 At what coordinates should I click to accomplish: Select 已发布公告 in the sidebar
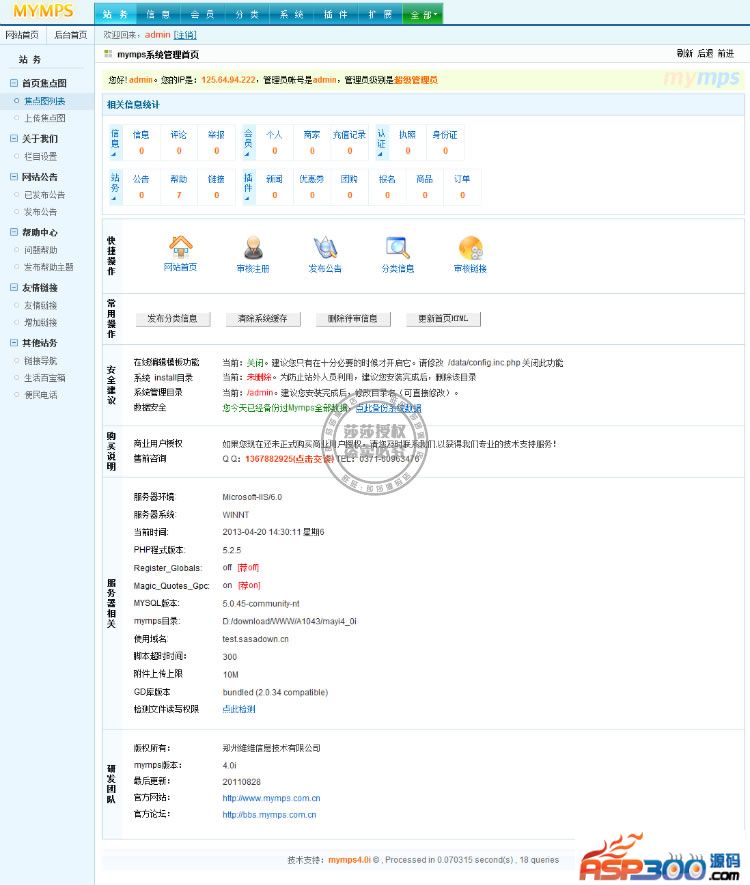45,195
